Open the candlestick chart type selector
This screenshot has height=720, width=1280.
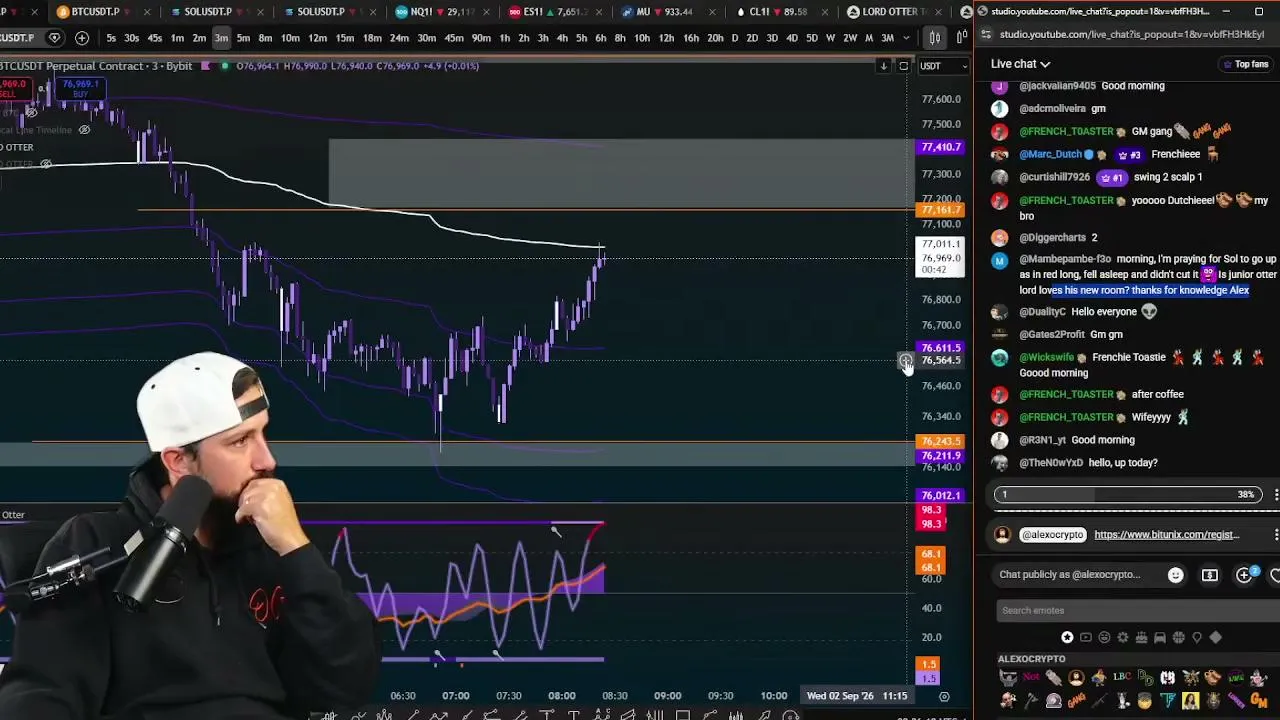click(934, 38)
